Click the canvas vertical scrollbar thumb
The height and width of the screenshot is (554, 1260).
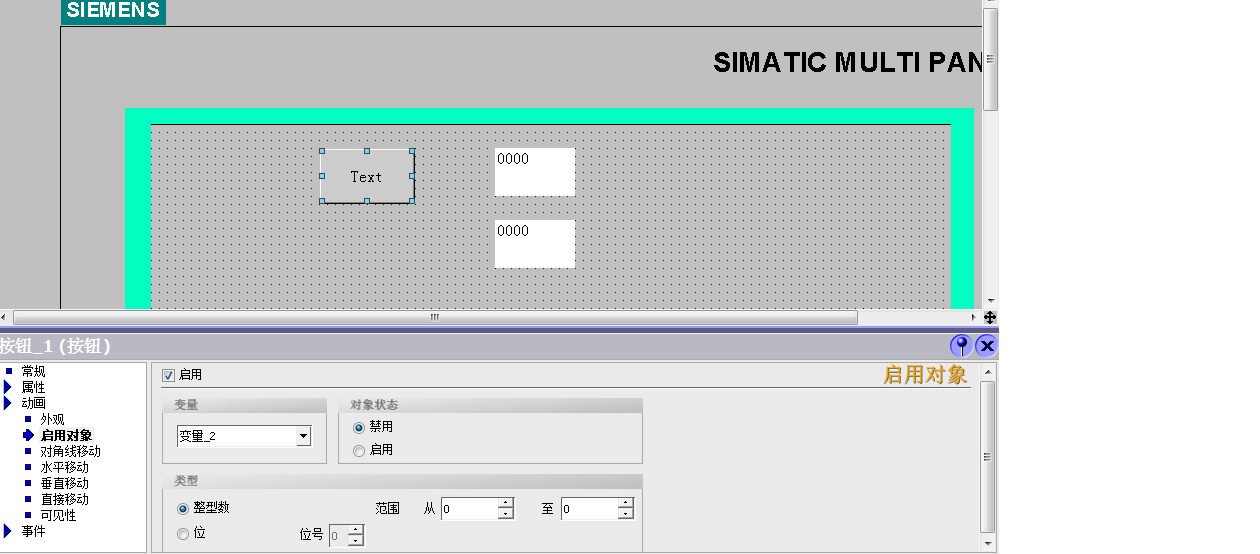click(991, 58)
